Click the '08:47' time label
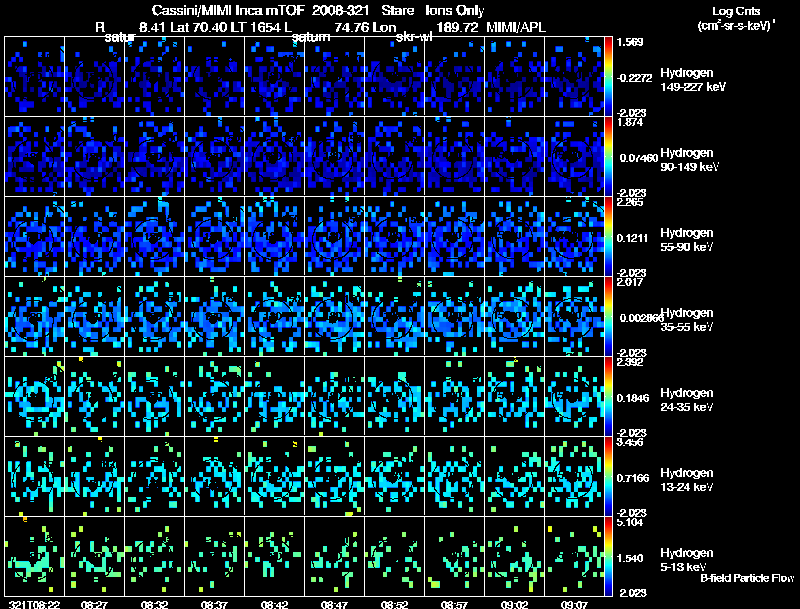The height and width of the screenshot is (609, 800). 335,604
